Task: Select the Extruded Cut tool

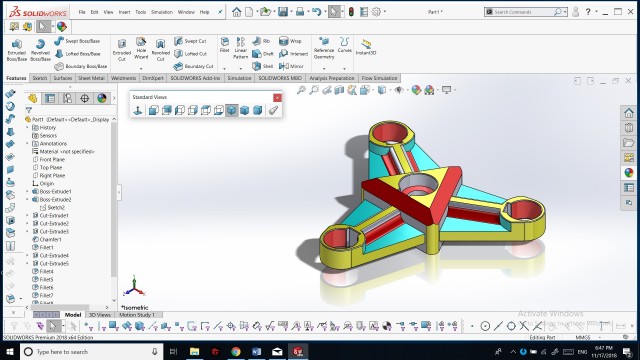Action: pos(122,50)
